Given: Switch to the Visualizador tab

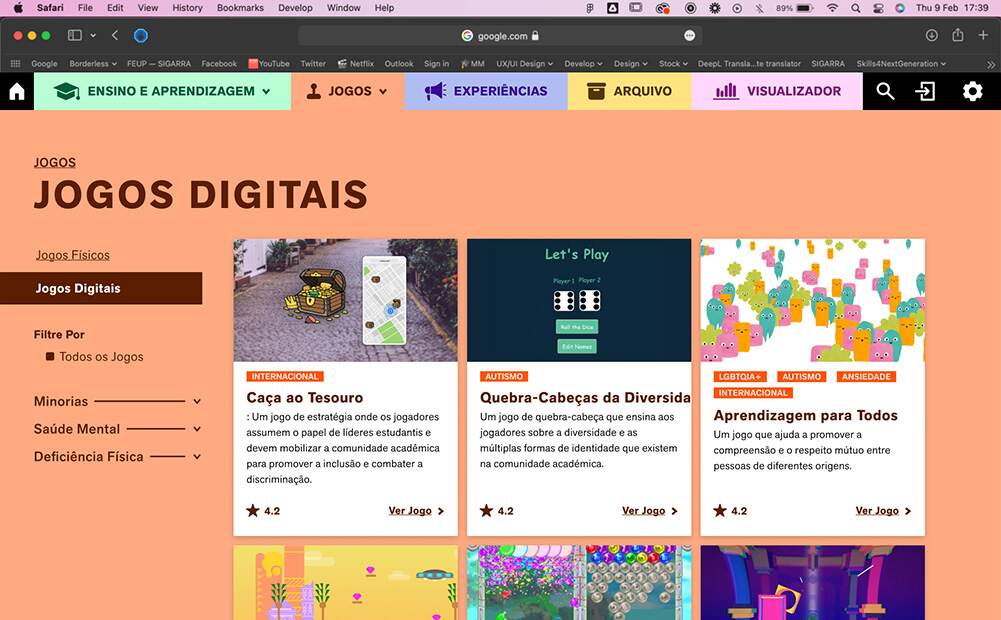Looking at the screenshot, I should [x=779, y=92].
